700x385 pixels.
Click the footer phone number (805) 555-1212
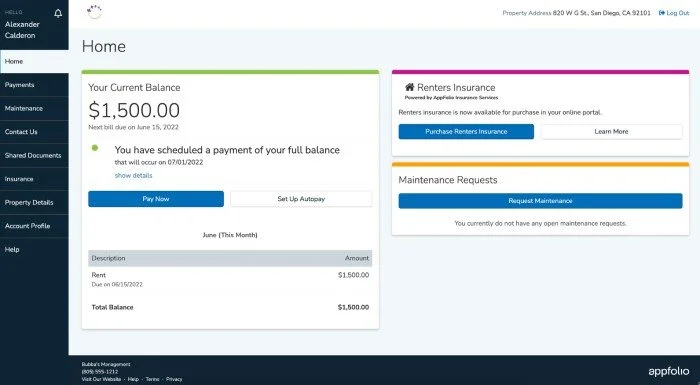[100, 372]
